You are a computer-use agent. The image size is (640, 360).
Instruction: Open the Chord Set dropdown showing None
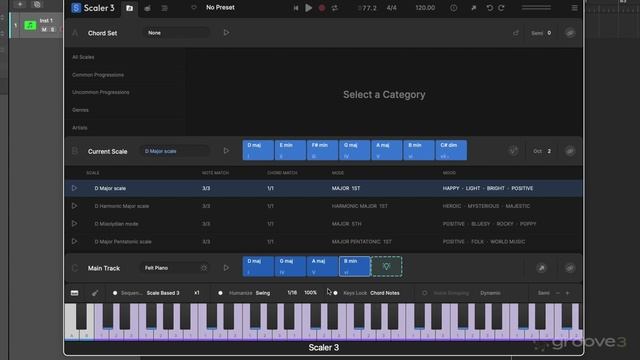pyautogui.click(x=176, y=33)
